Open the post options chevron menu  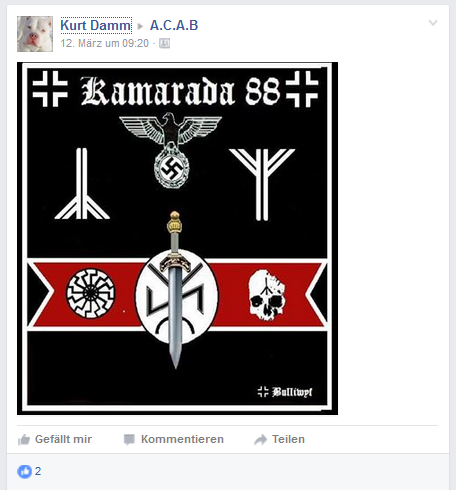pyautogui.click(x=433, y=23)
